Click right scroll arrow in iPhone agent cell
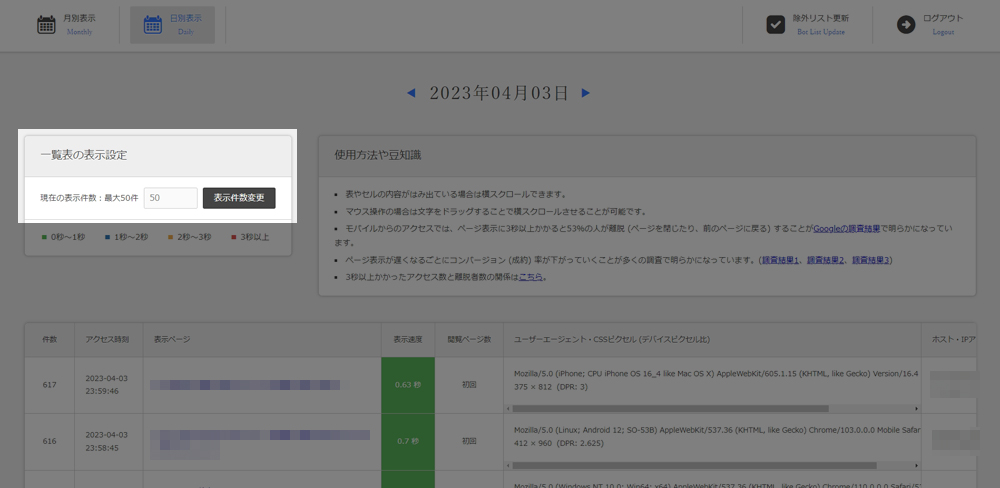Image resolution: width=1000 pixels, height=488 pixels. (x=916, y=408)
